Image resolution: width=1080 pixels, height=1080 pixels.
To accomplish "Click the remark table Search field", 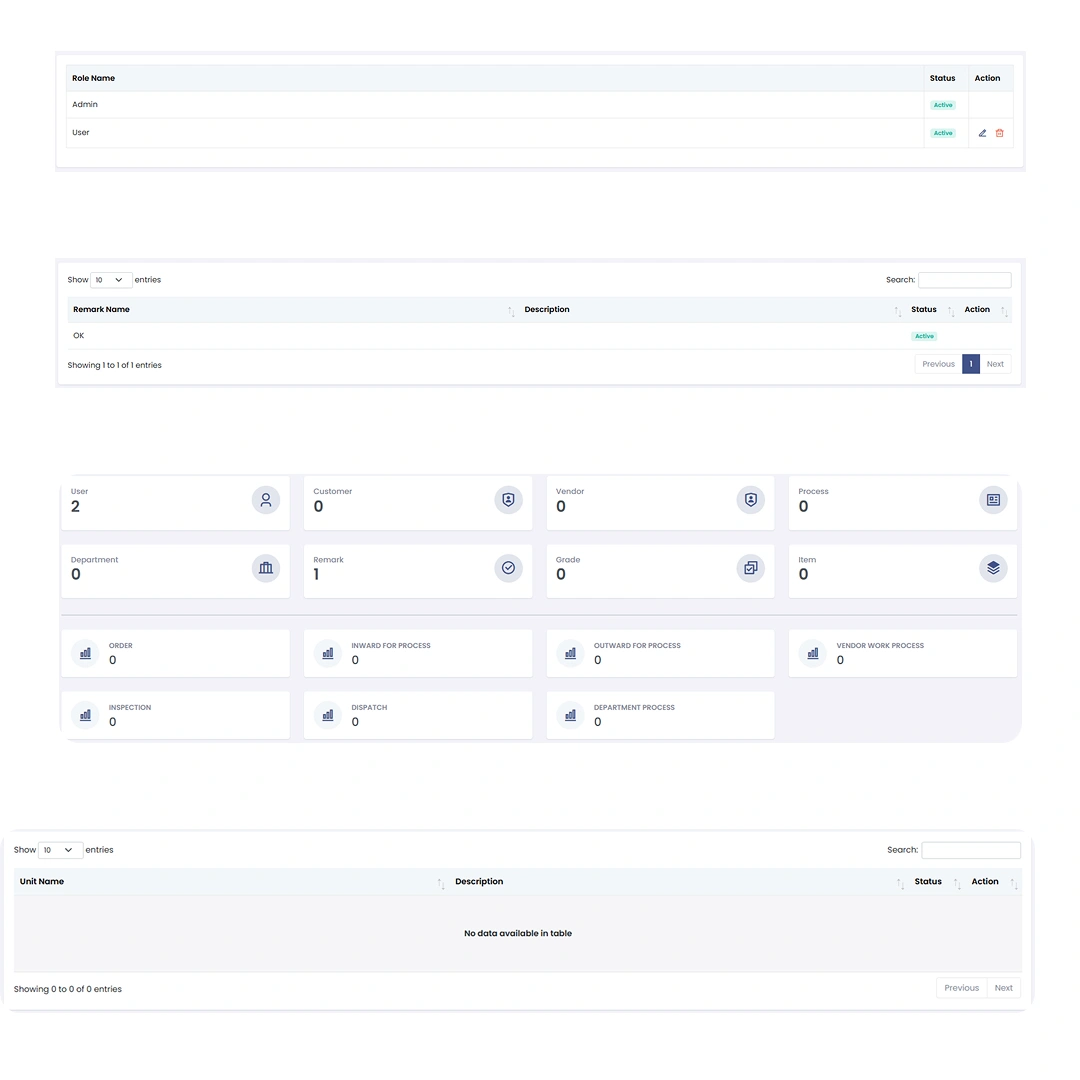I will pos(964,280).
